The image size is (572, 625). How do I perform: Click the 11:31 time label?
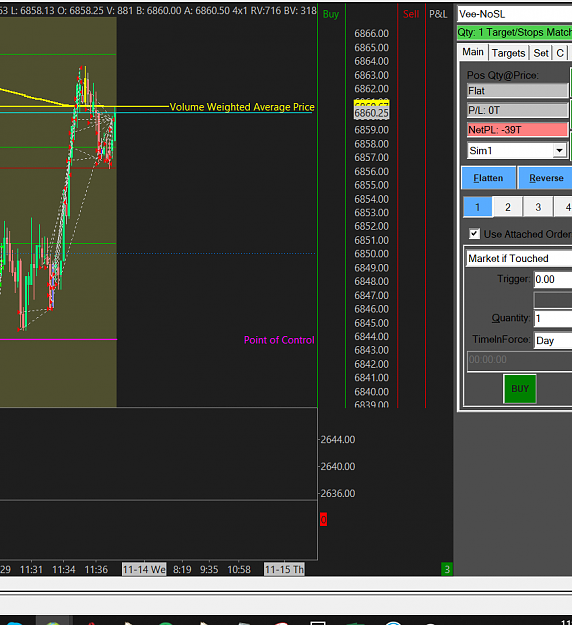click(31, 570)
